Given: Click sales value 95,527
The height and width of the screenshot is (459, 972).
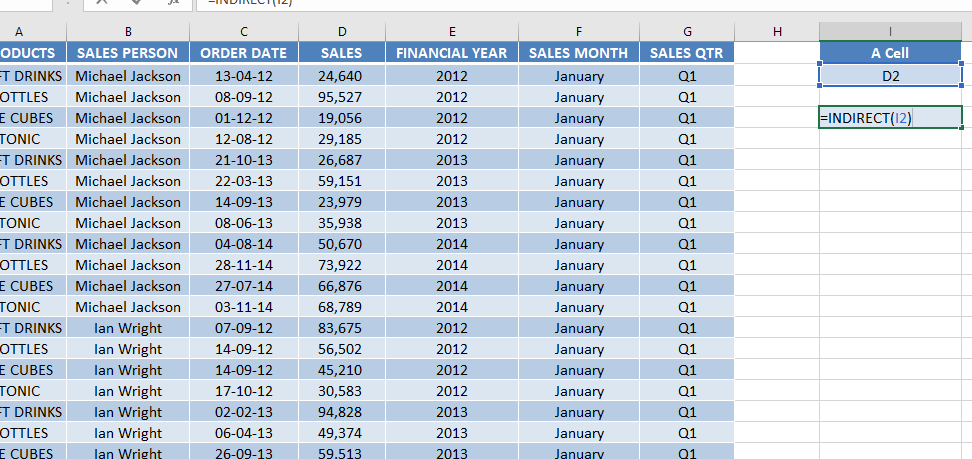Looking at the screenshot, I should tap(342, 97).
